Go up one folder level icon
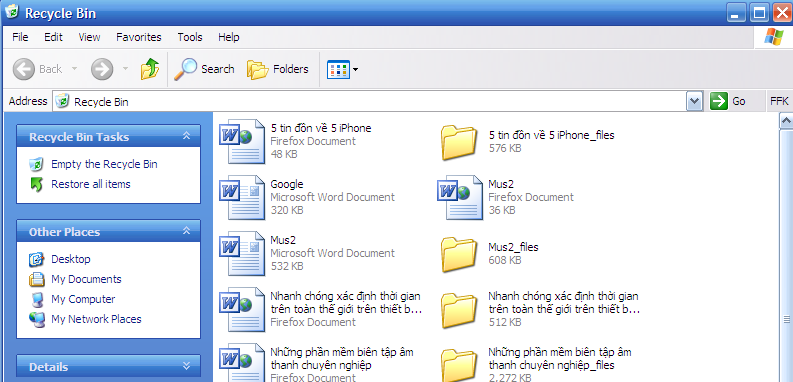 coord(150,69)
